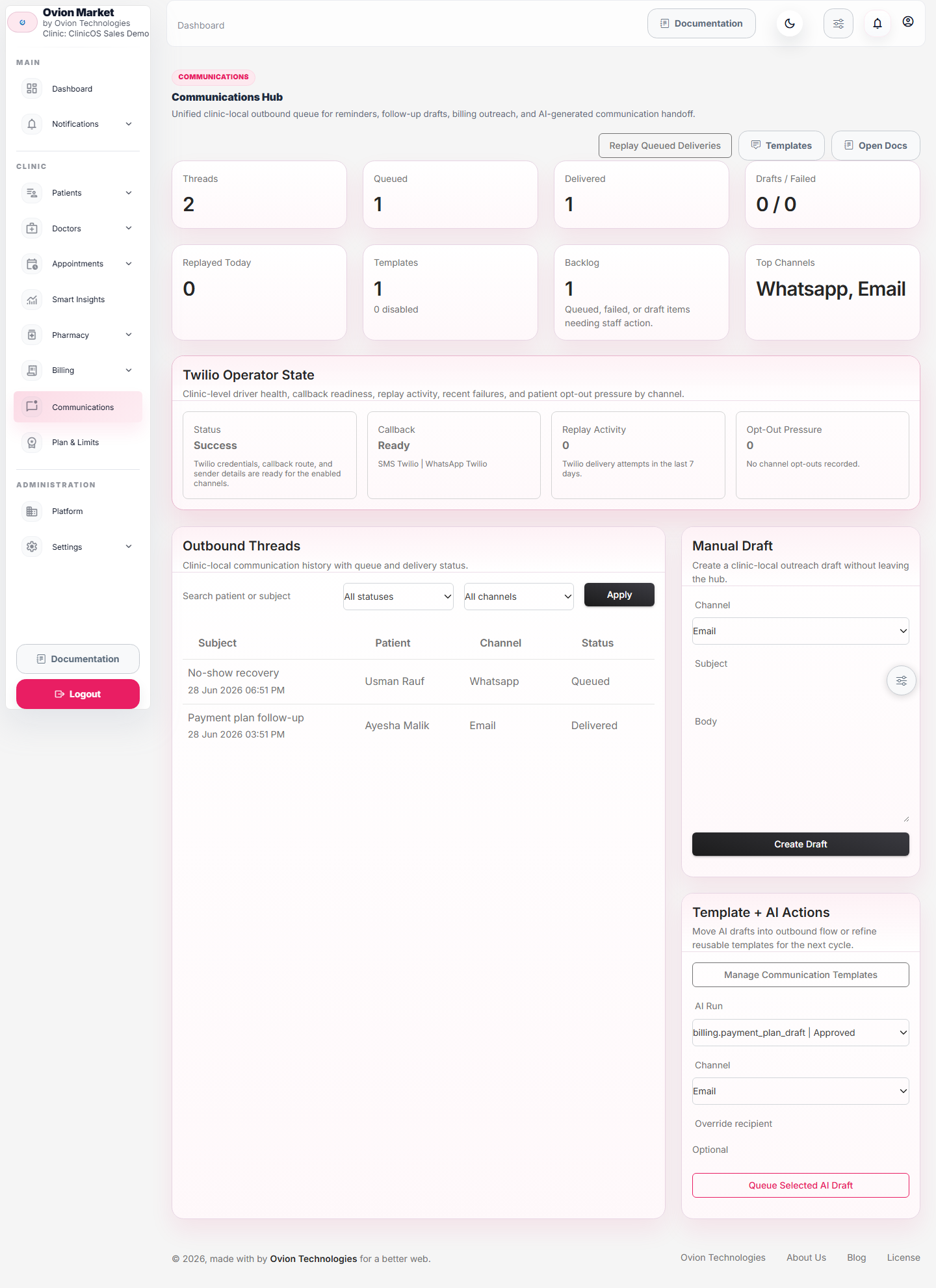Go to Dashboard in the sidebar
The width and height of the screenshot is (936, 1288).
click(78, 89)
